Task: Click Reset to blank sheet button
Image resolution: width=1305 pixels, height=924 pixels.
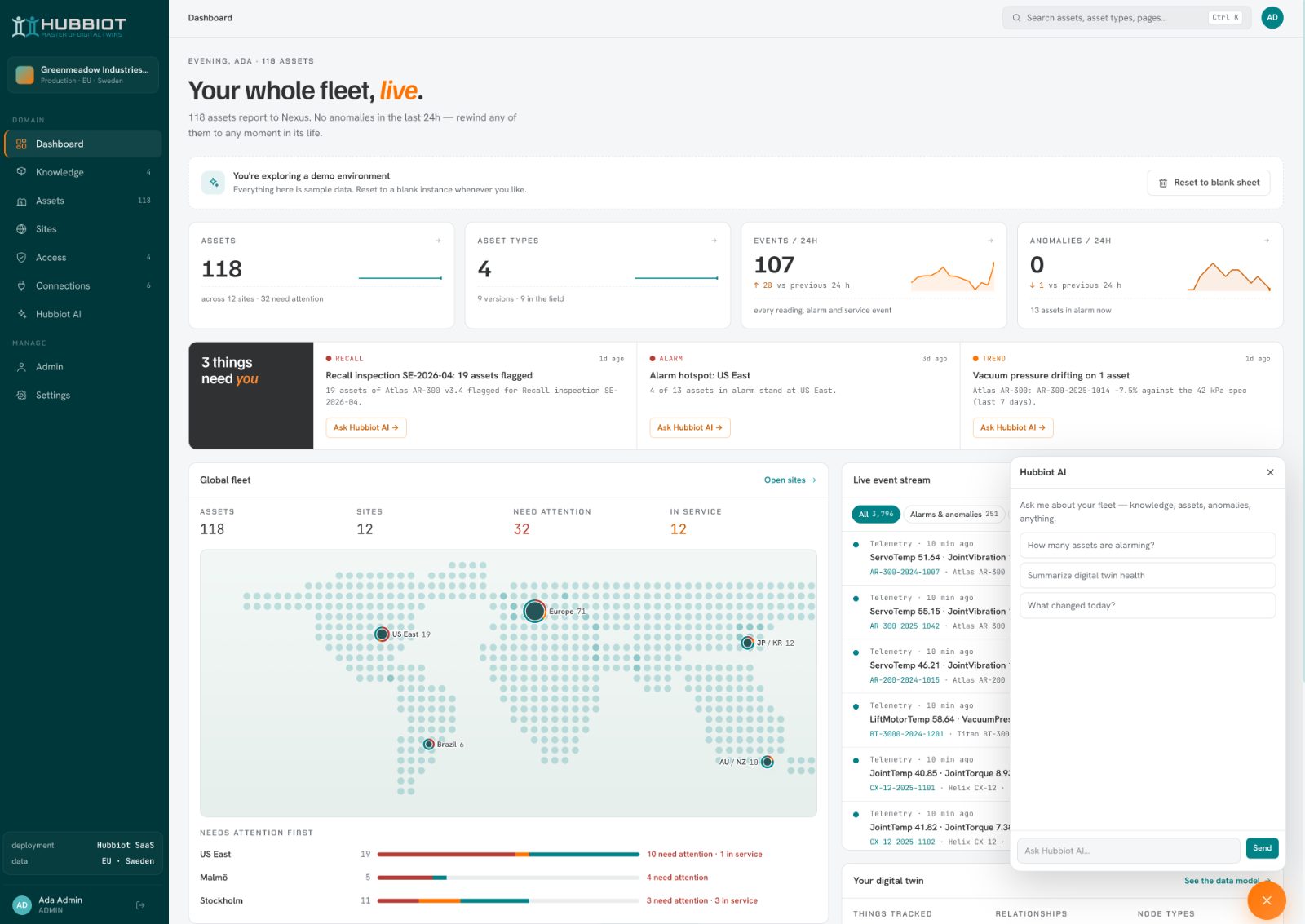Action: click(x=1208, y=183)
